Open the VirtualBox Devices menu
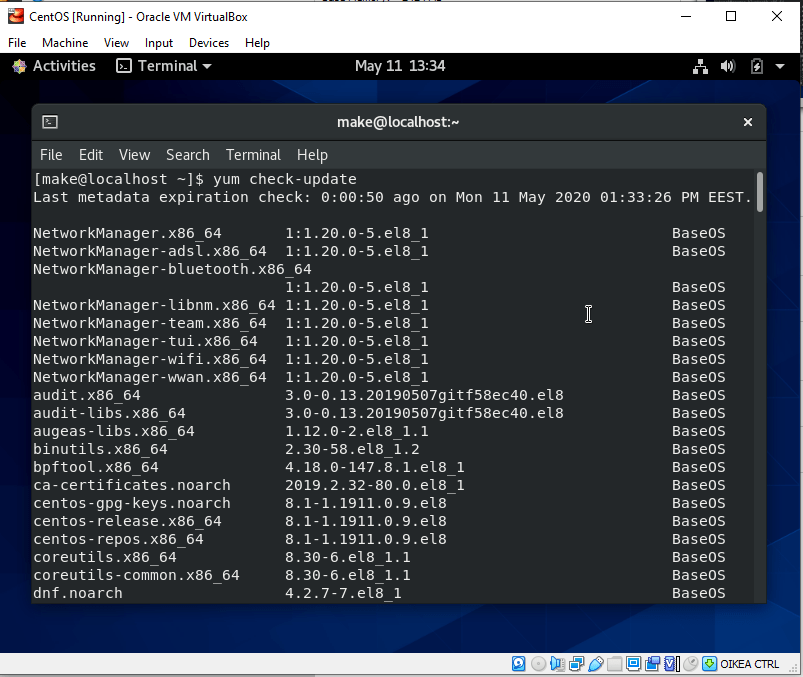 (x=208, y=43)
